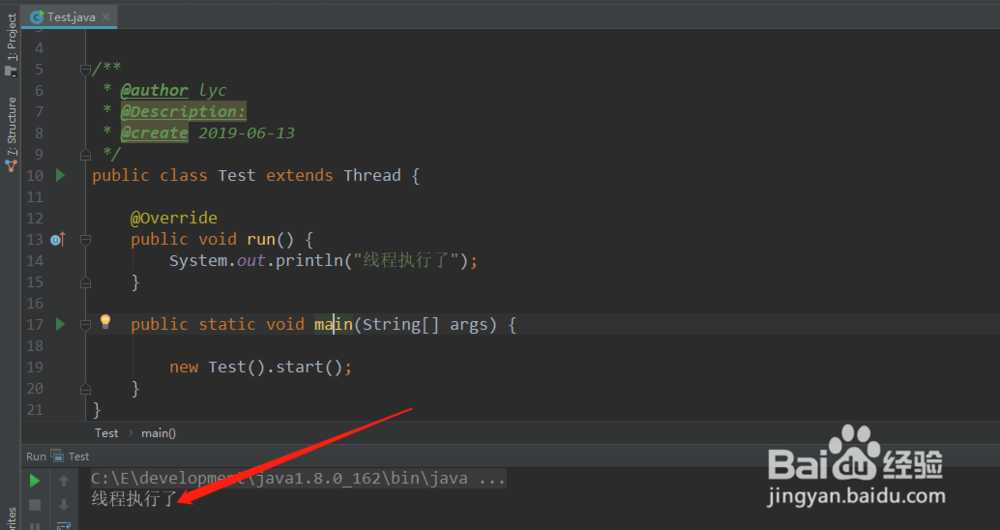
Task: Click the main() breadcrumb below the editor
Action: [158, 433]
